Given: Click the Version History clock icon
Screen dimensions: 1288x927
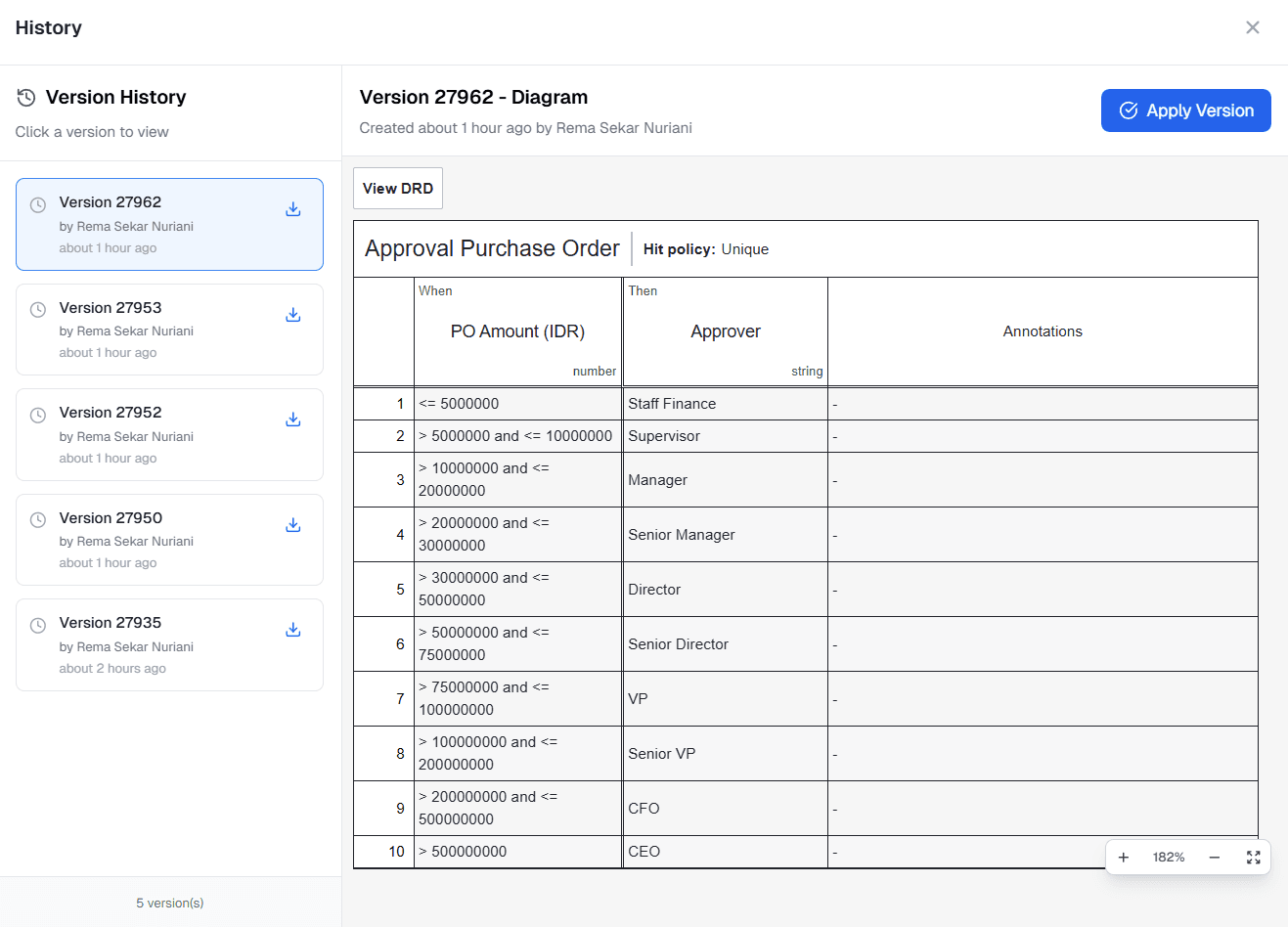Looking at the screenshot, I should click(x=25, y=97).
